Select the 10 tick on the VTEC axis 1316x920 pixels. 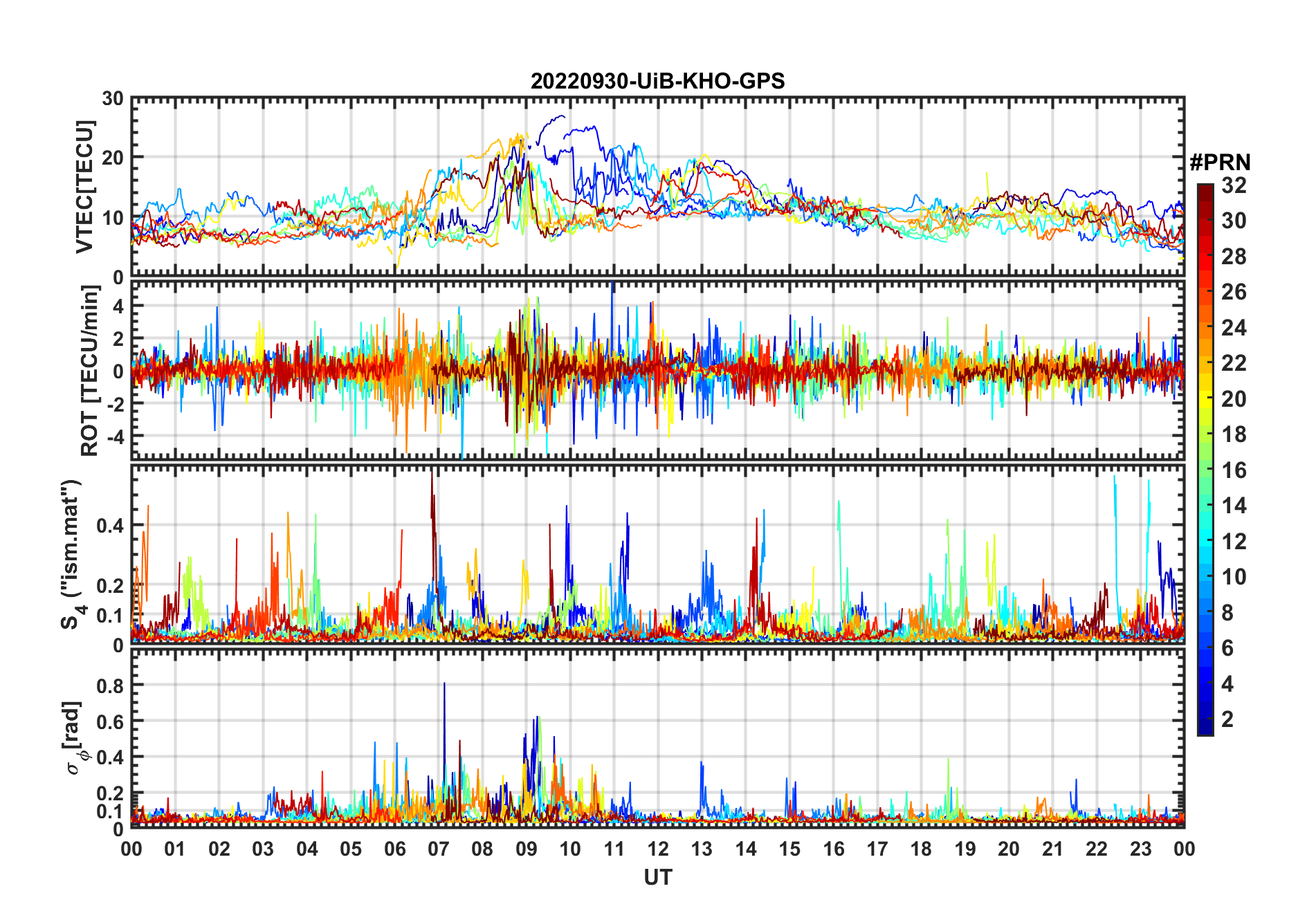pyautogui.click(x=113, y=218)
